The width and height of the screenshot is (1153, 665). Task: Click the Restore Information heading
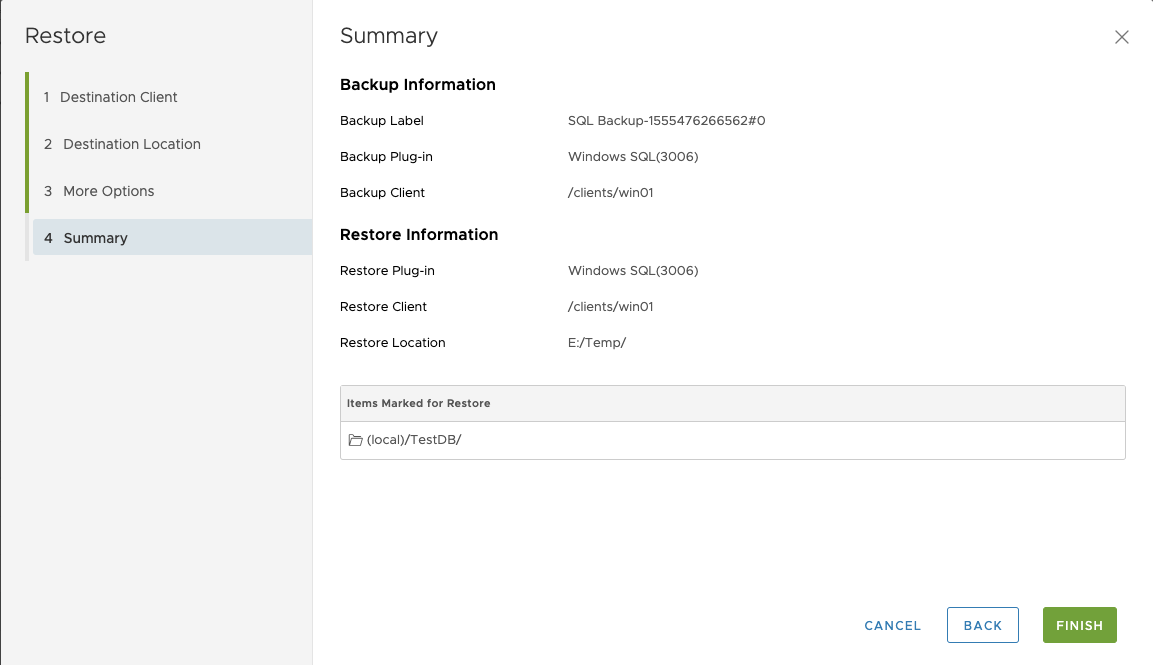click(419, 234)
